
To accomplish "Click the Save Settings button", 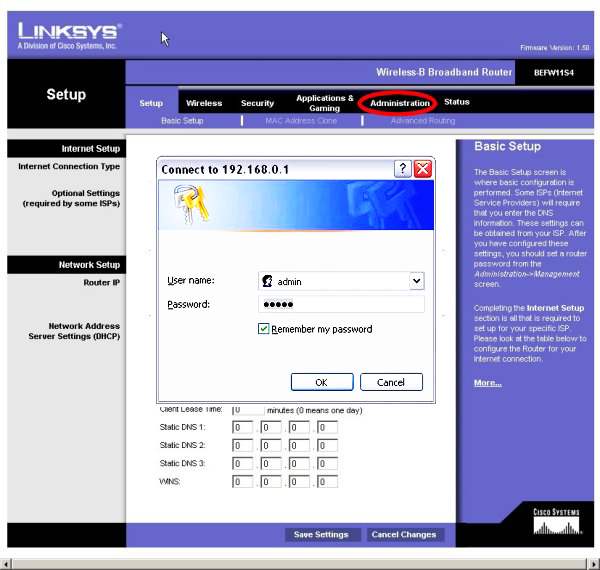I will click(321, 534).
